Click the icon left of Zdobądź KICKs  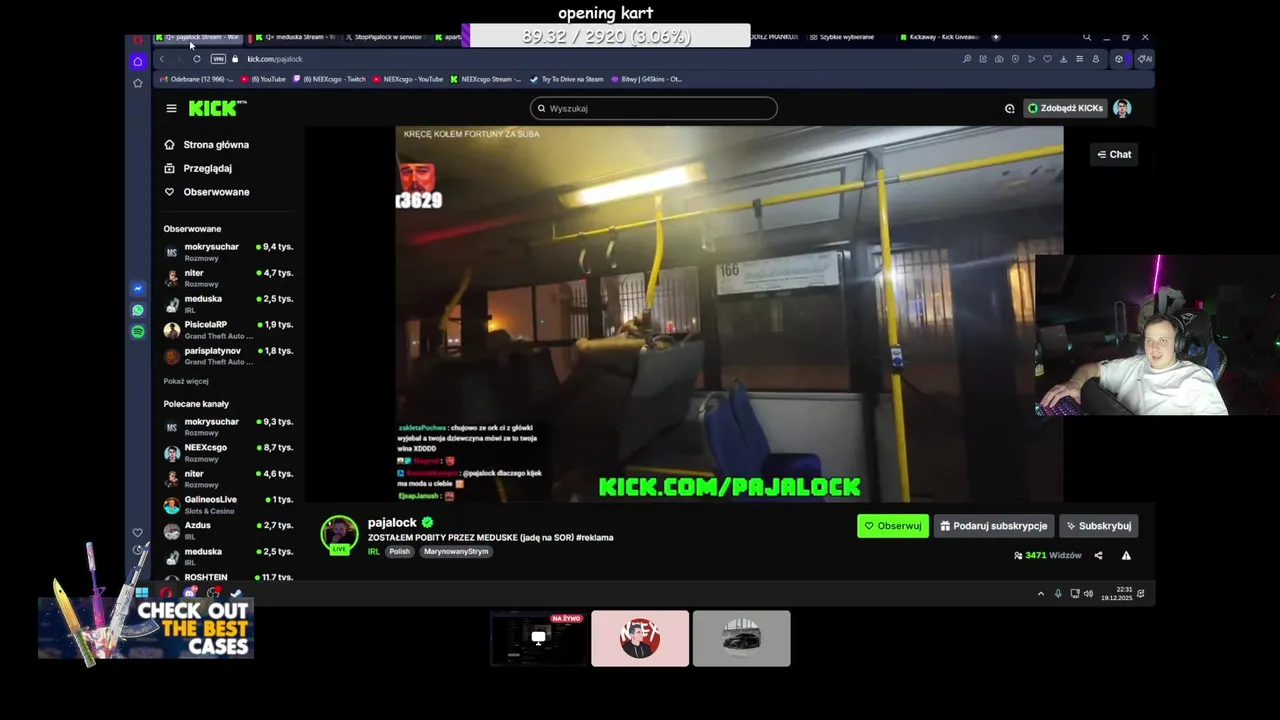[x=1010, y=108]
